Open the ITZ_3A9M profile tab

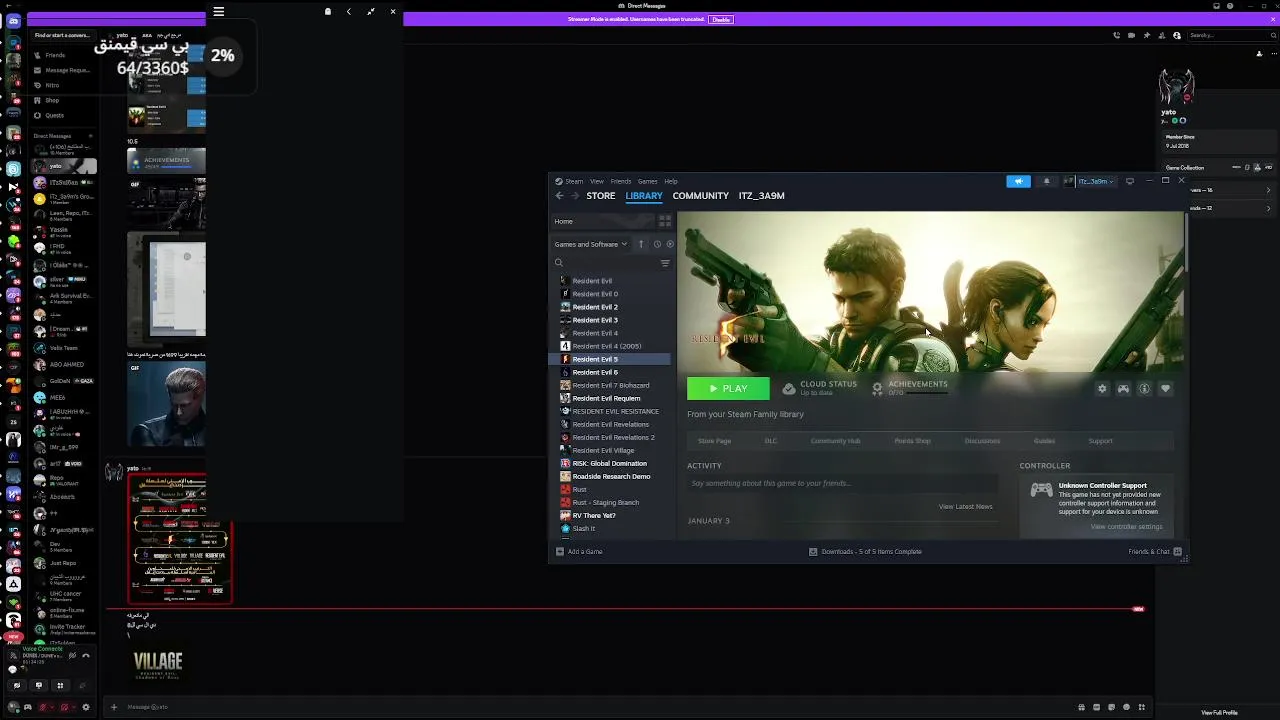[761, 196]
